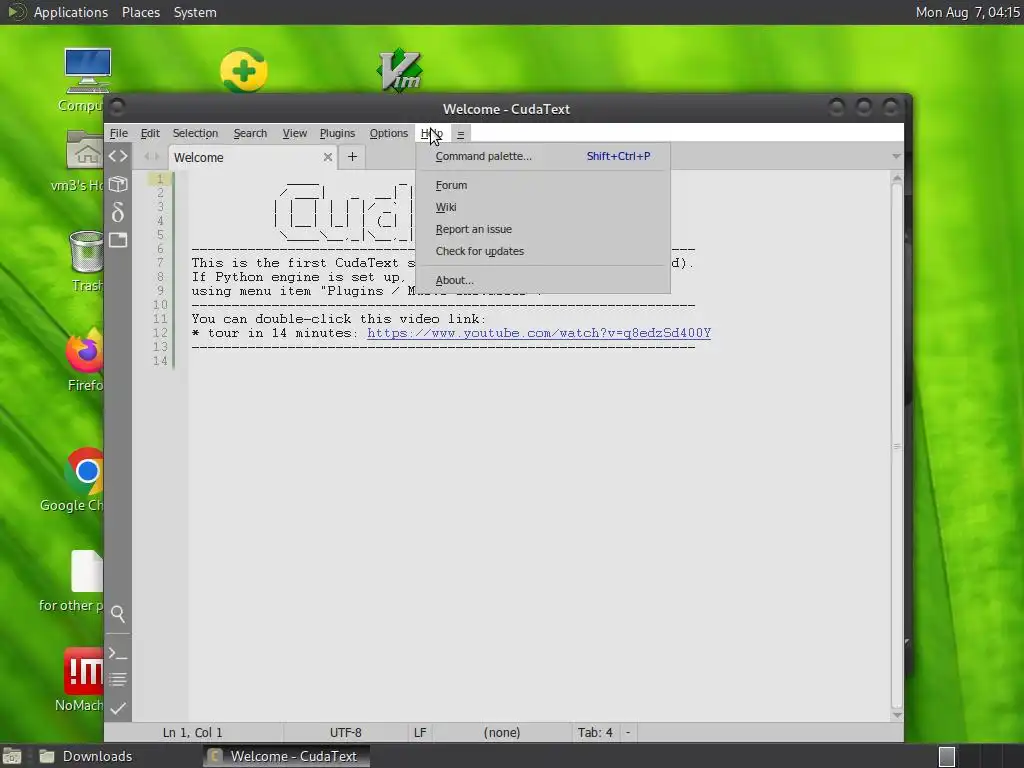This screenshot has width=1024, height=768.
Task: Click the Tab: 4 status field
Action: click(595, 733)
